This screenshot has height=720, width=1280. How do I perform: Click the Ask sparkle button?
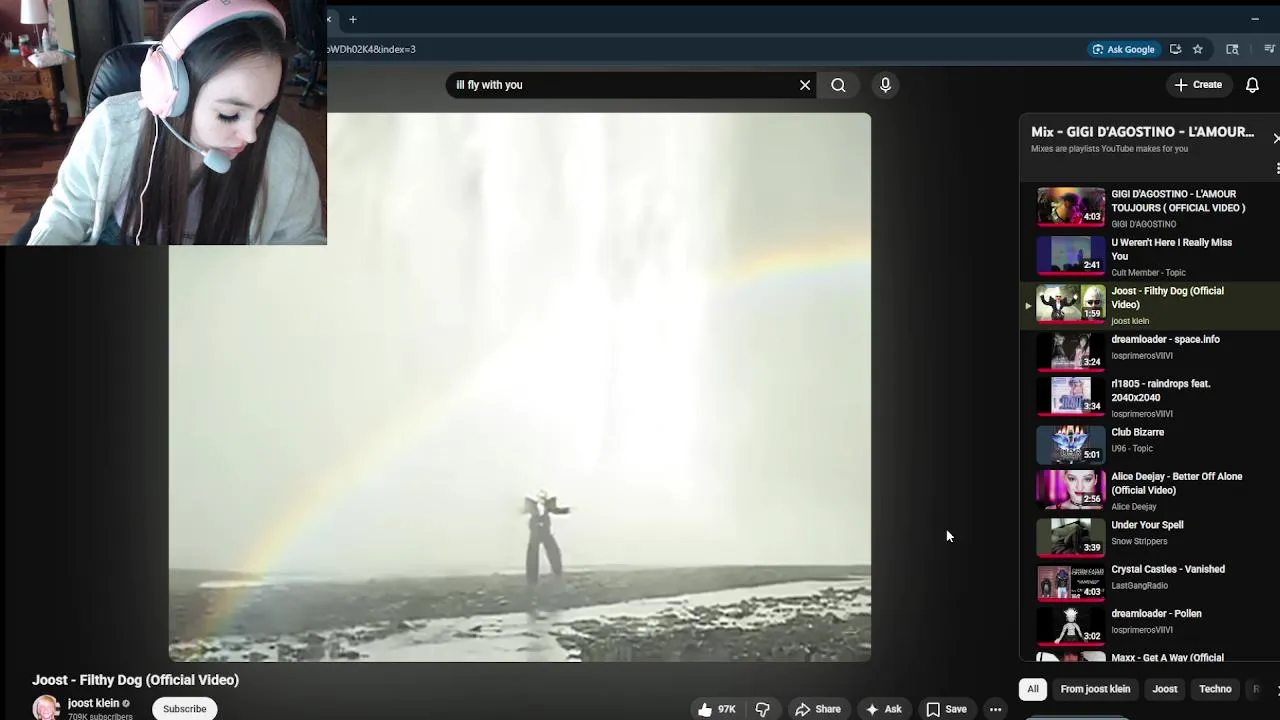point(884,709)
